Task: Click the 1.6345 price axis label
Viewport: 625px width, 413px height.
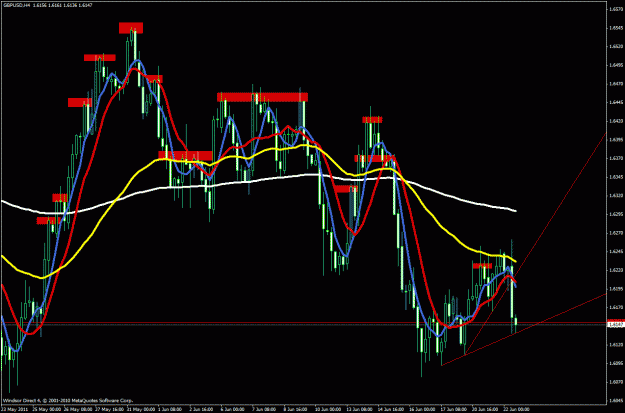Action: (615, 177)
